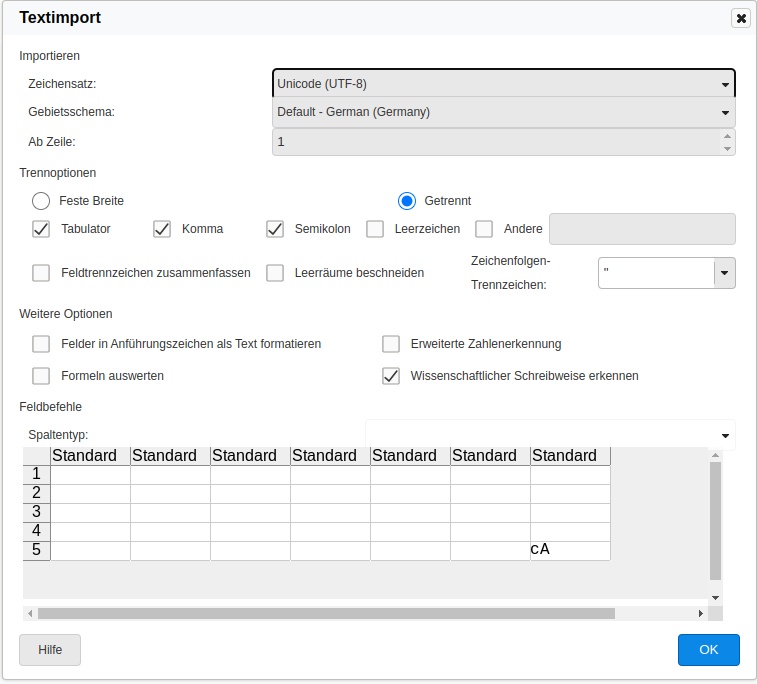Check the Formeln auswerten checkbox
The image size is (757, 684).
tap(41, 376)
